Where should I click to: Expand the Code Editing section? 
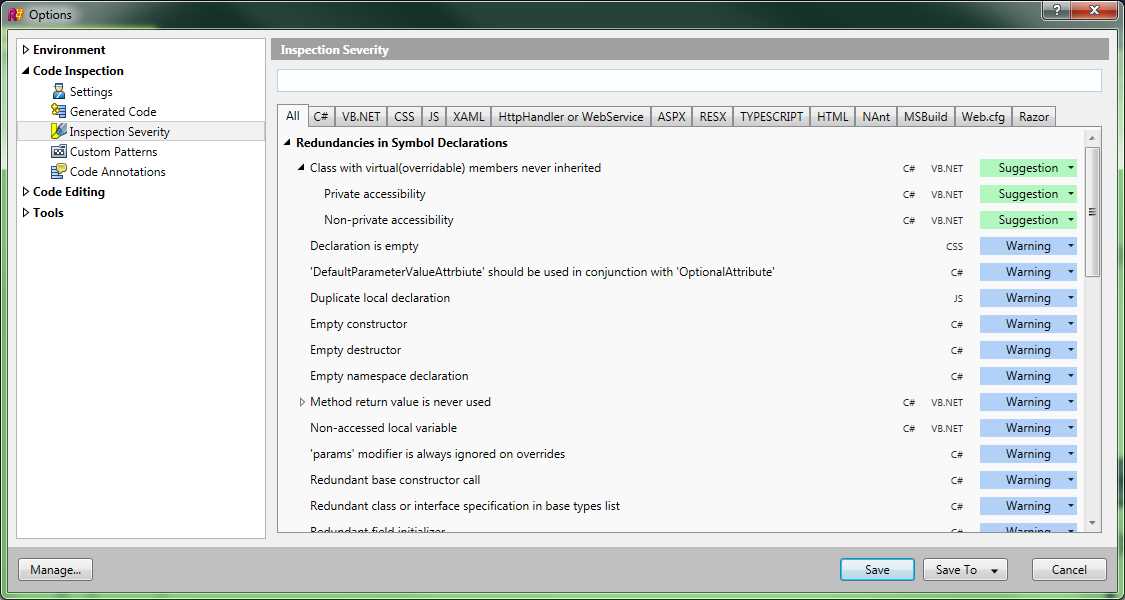point(27,191)
